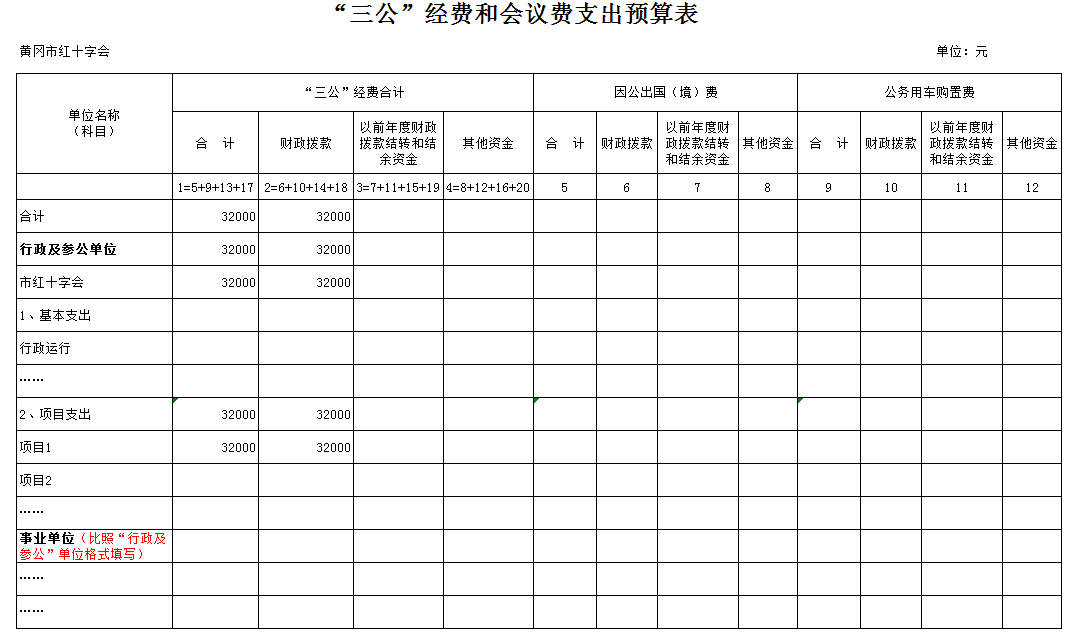Screen dimensions: 1071x643
Task: Click 合计 subheader under “三公”经费合计
Action: [x=215, y=143]
